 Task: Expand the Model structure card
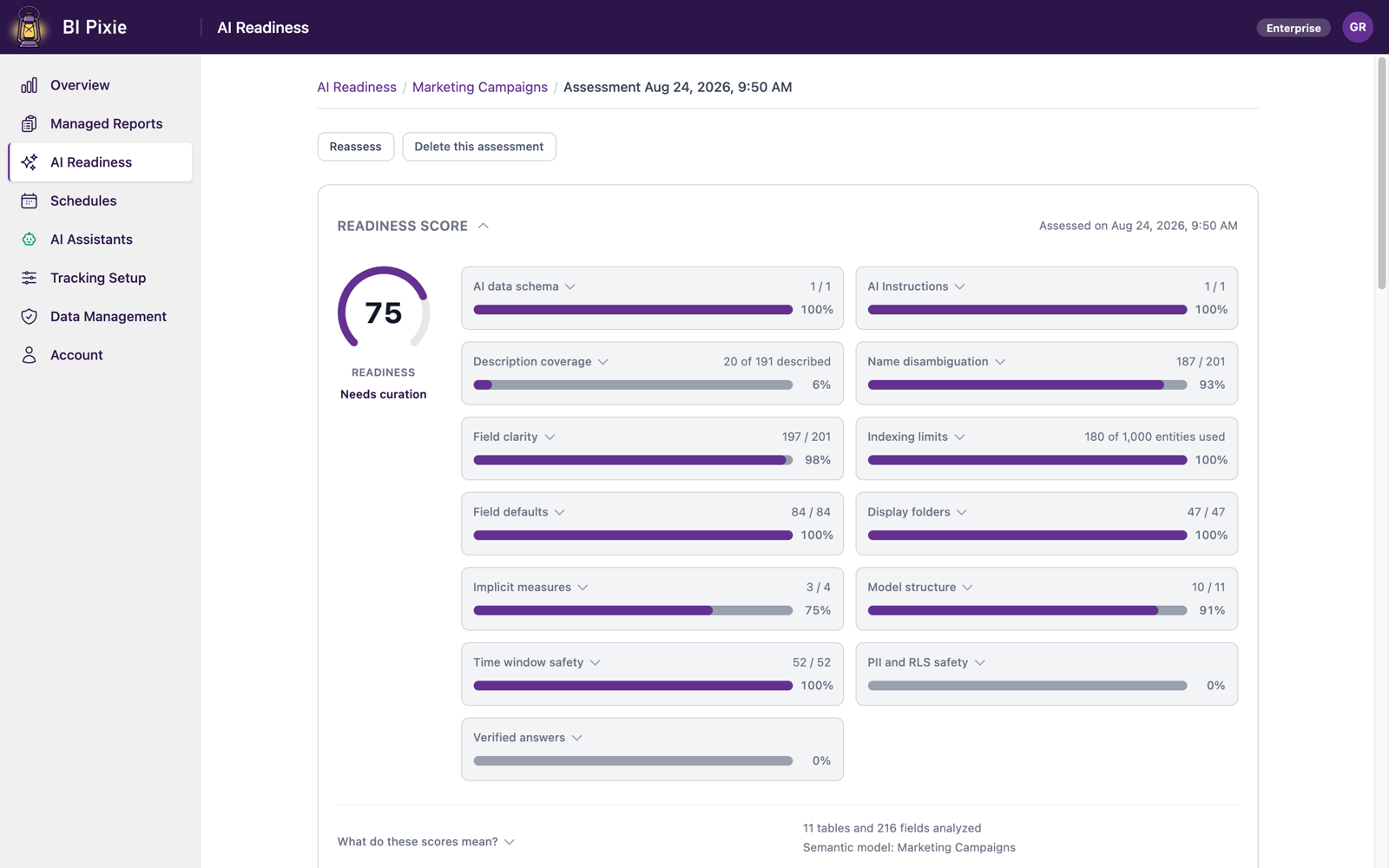968,588
